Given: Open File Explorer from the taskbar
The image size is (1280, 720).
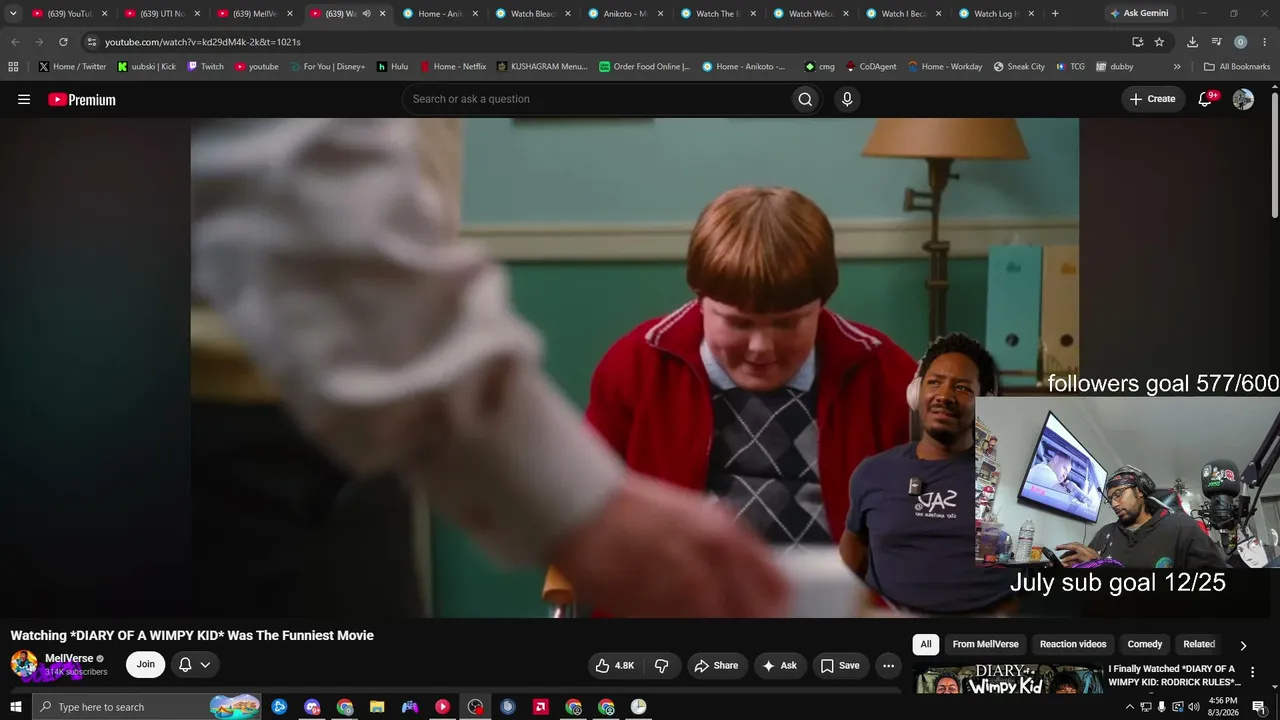Looking at the screenshot, I should click(377, 707).
